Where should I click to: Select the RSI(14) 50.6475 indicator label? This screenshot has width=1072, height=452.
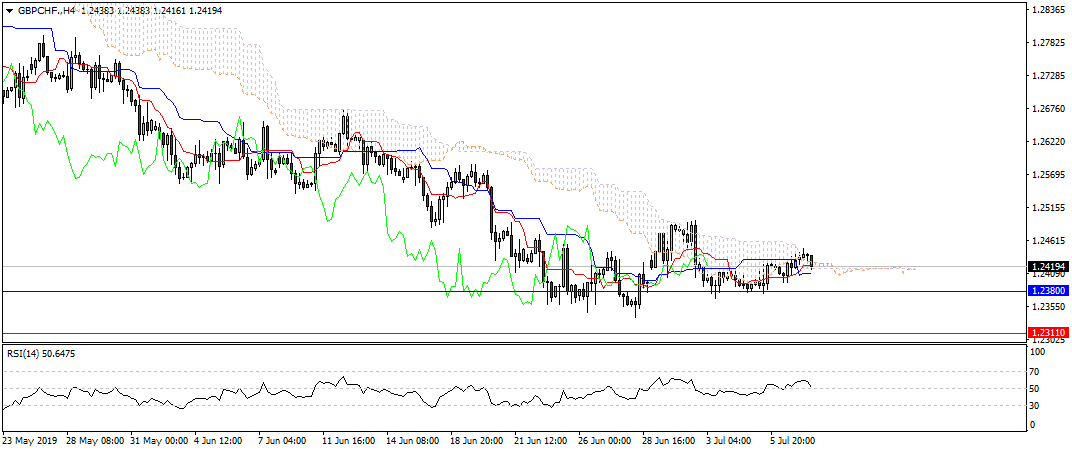tap(42, 353)
